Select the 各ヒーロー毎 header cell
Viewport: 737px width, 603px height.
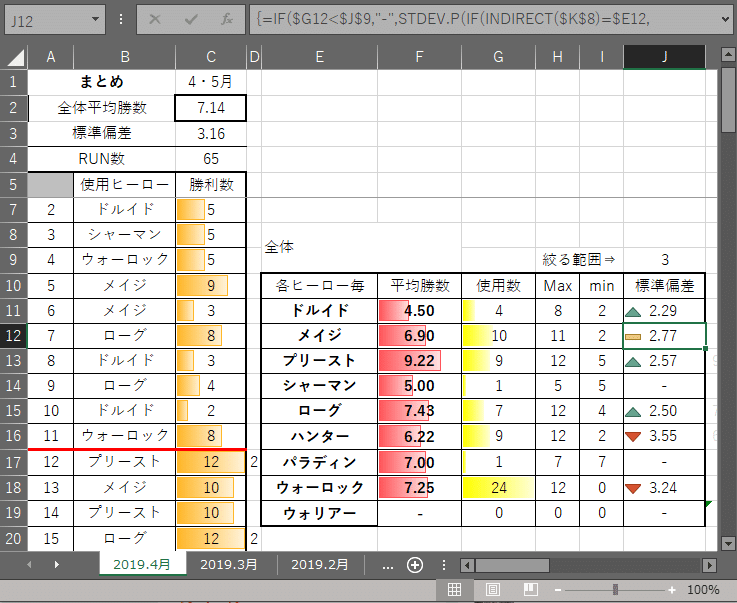(x=320, y=285)
